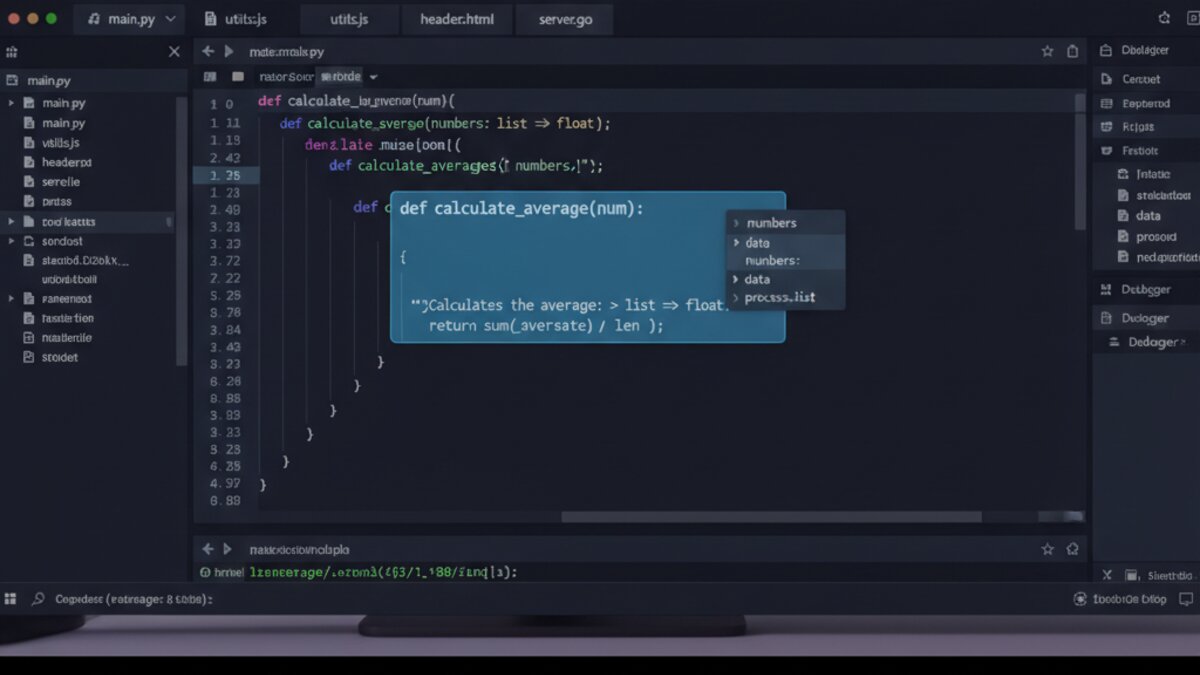Click the second small icon left of 'rator Soior'
This screenshot has width=1200, height=675.
point(238,76)
